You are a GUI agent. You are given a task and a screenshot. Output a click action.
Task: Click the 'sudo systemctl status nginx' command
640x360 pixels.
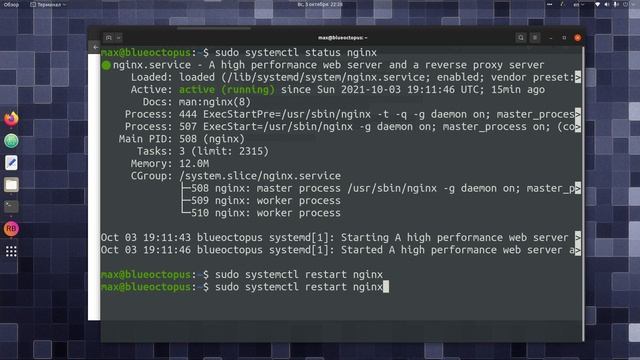point(296,53)
